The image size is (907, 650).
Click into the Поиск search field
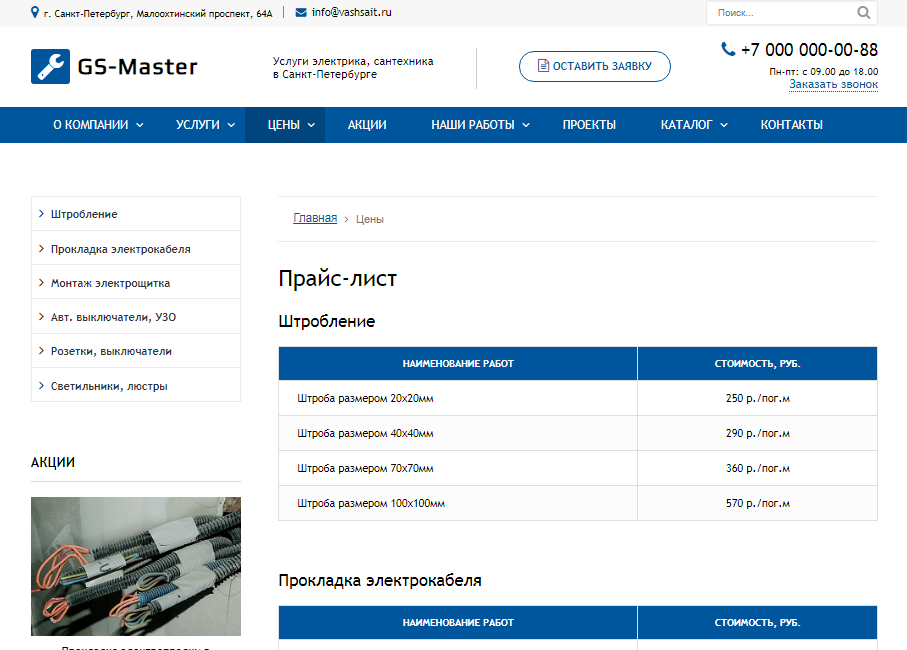tap(780, 13)
